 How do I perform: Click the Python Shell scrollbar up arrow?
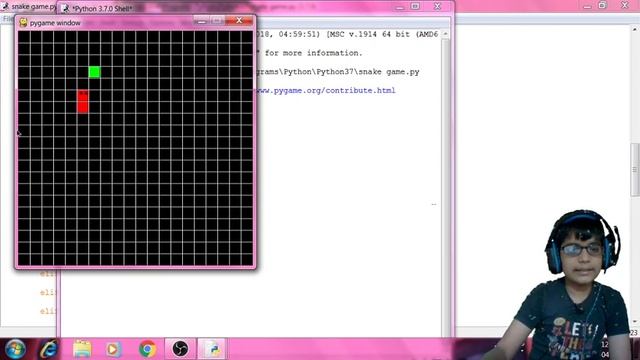(445, 34)
